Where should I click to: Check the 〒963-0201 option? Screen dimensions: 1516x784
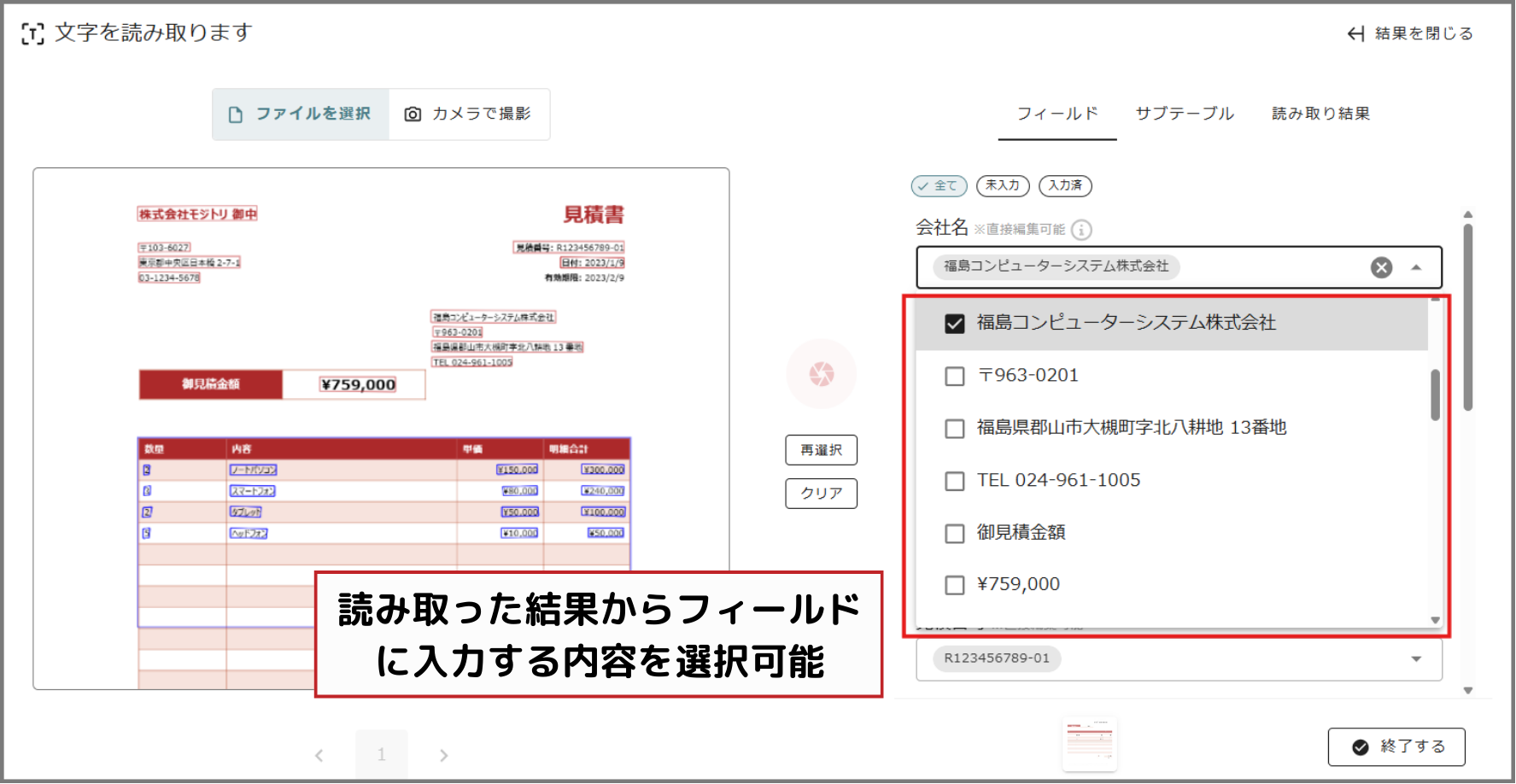(955, 377)
